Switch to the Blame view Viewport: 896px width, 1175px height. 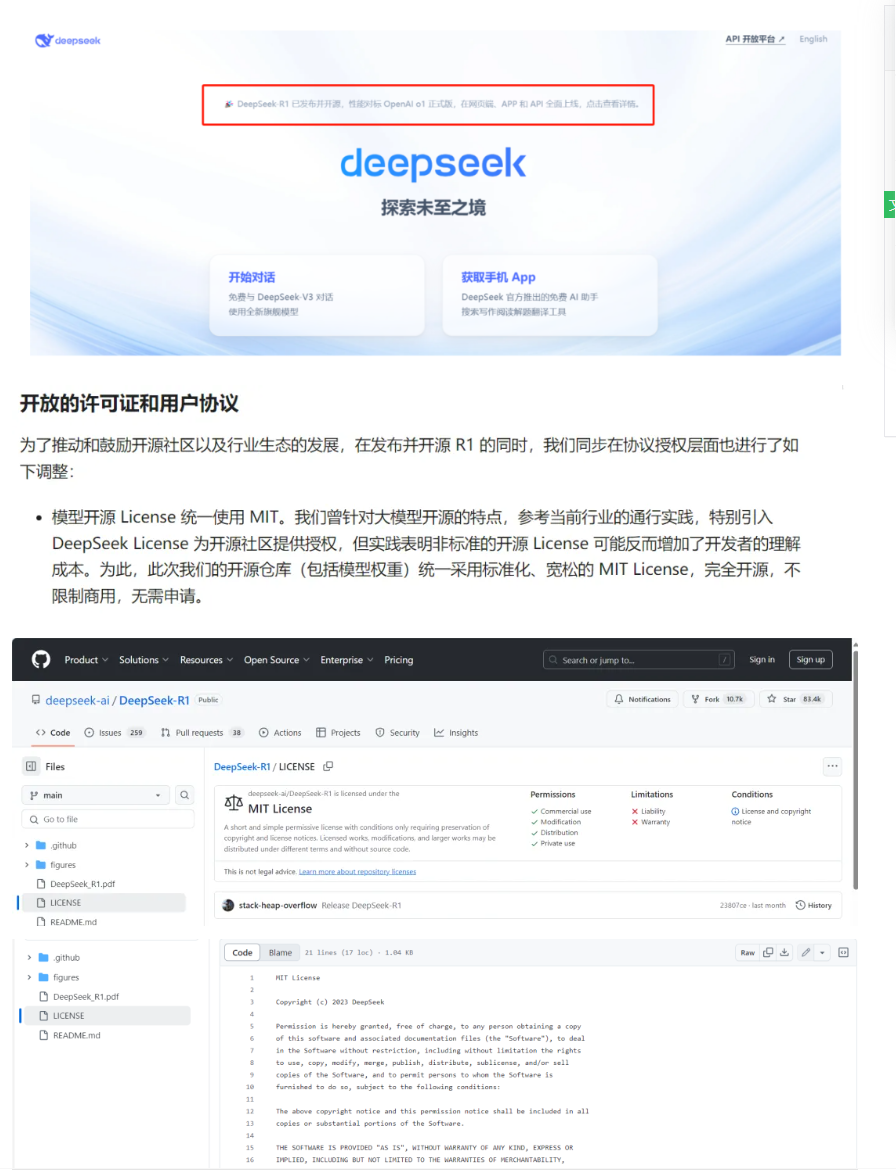pos(280,952)
